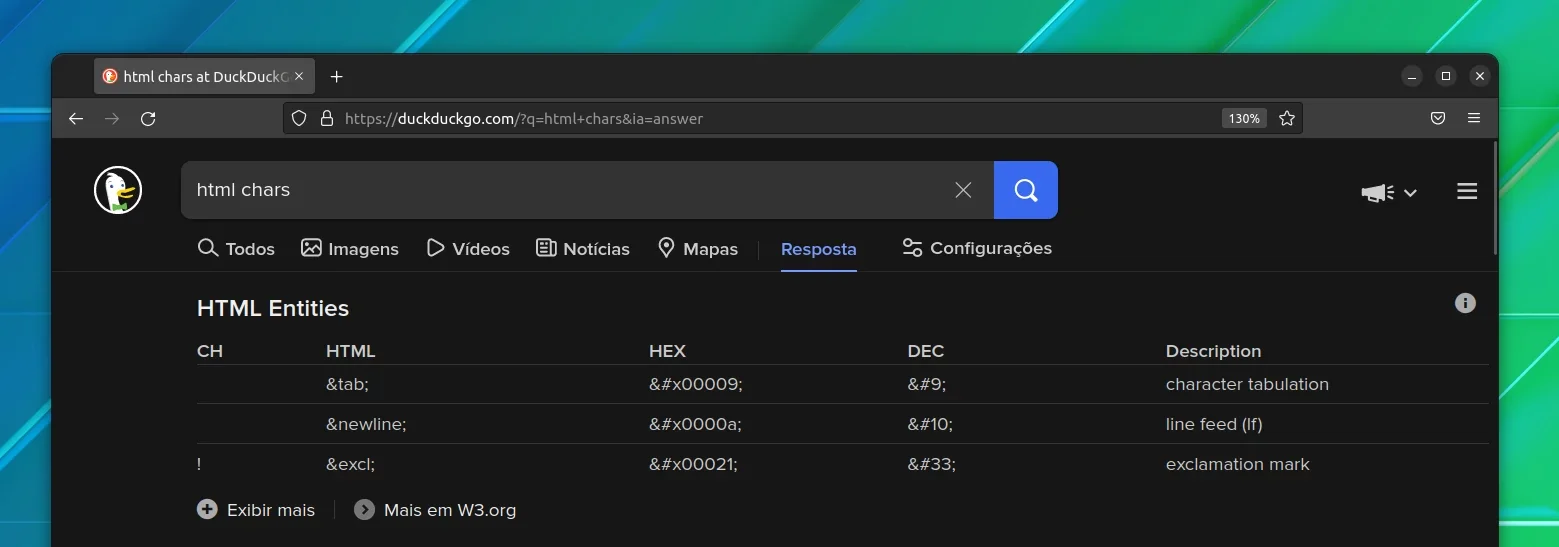Expand the table with Exibir mais
The height and width of the screenshot is (547, 1559).
pos(256,510)
